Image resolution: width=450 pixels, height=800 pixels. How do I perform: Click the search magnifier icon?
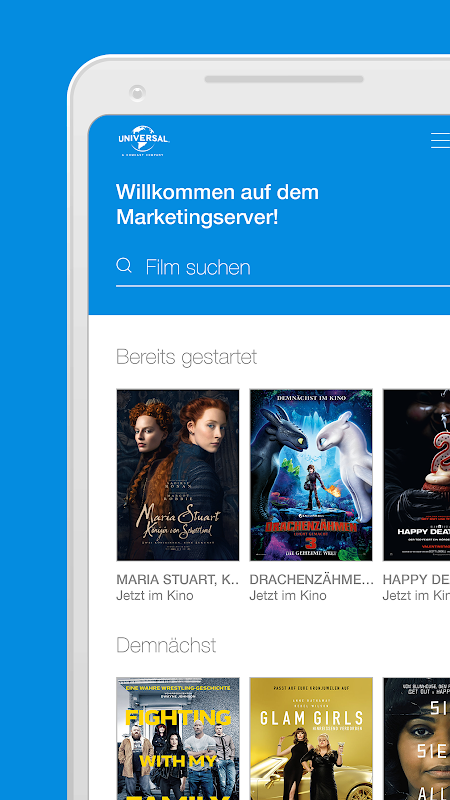click(x=124, y=265)
